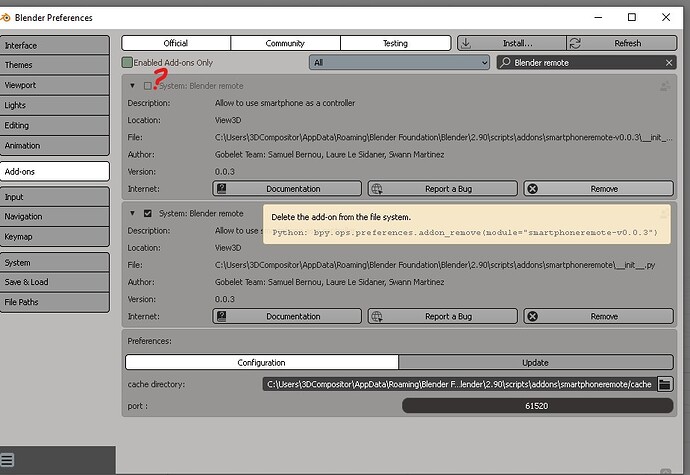The width and height of the screenshot is (690, 475).
Task: Switch to the Update tab
Action: tap(536, 362)
